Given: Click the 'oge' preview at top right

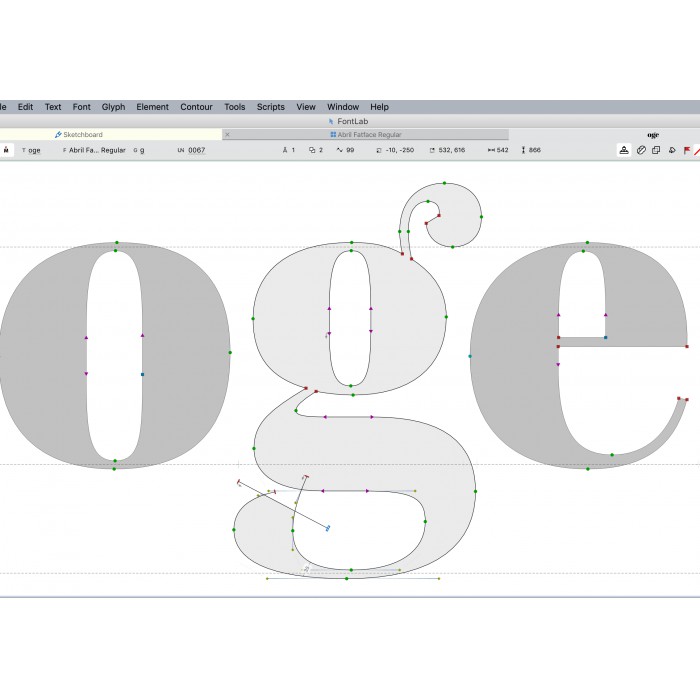Looking at the screenshot, I should [x=653, y=135].
